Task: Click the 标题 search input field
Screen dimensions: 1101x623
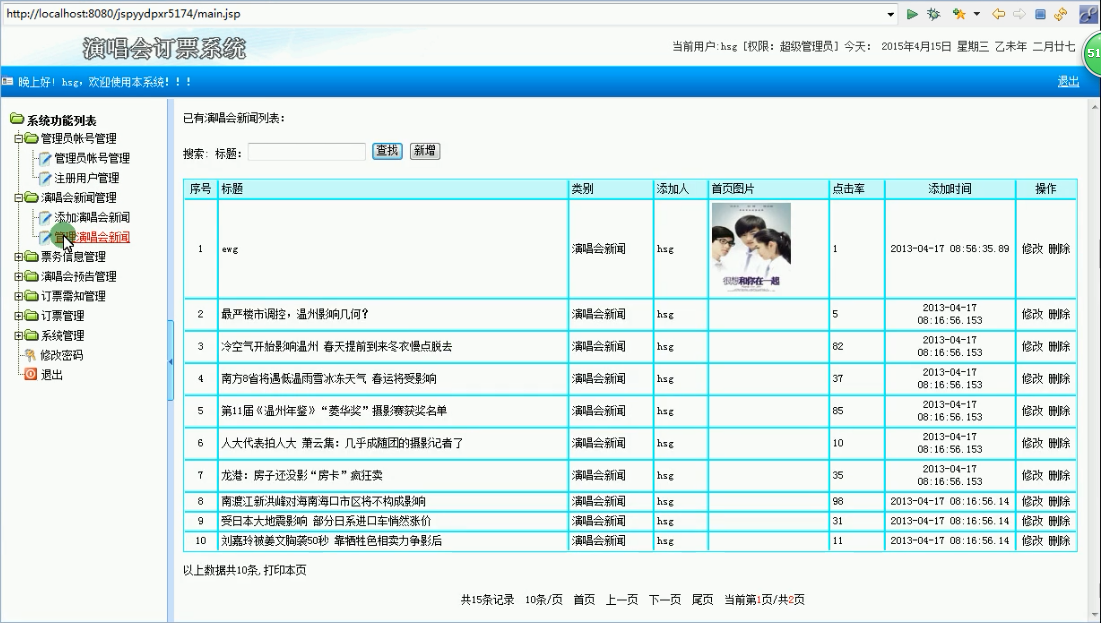Action: coord(307,152)
